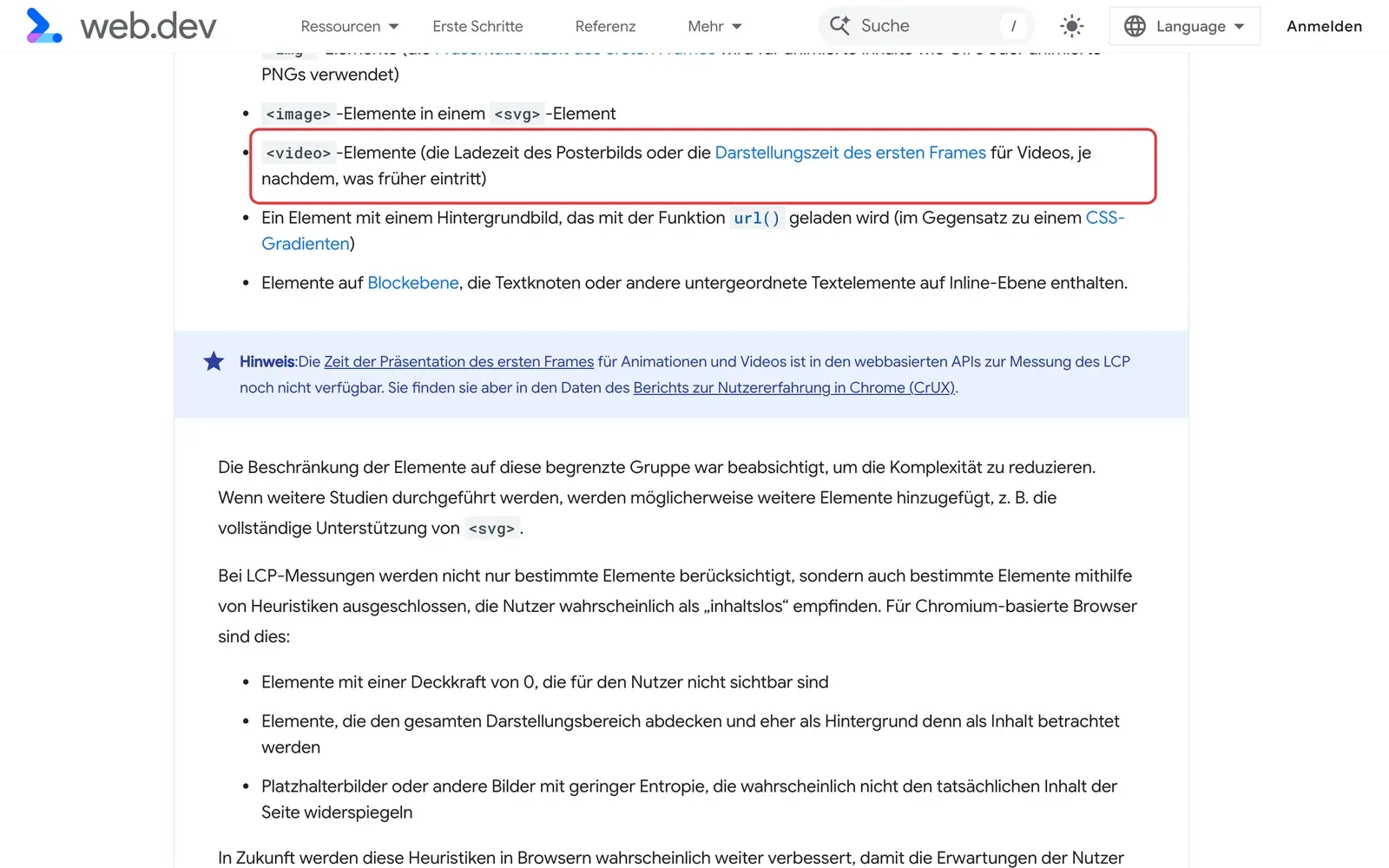Toggle the light/dark theme sun icon
The height and width of the screenshot is (868, 1389).
pyautogui.click(x=1072, y=26)
